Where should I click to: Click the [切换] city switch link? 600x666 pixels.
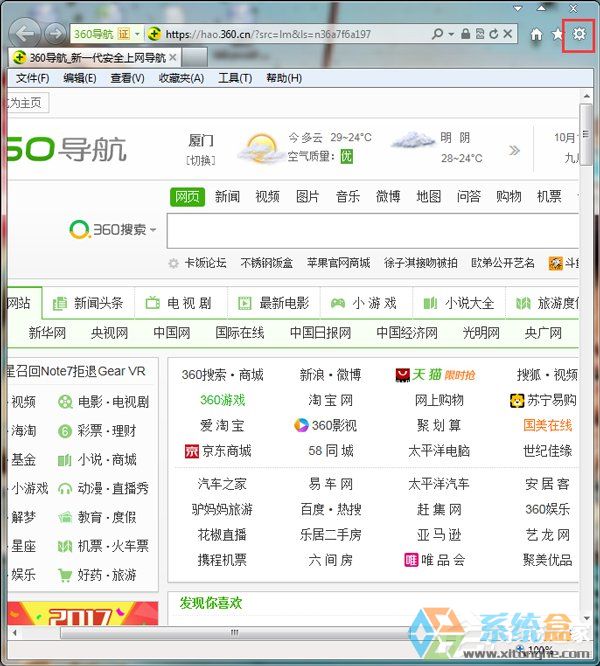(200, 161)
